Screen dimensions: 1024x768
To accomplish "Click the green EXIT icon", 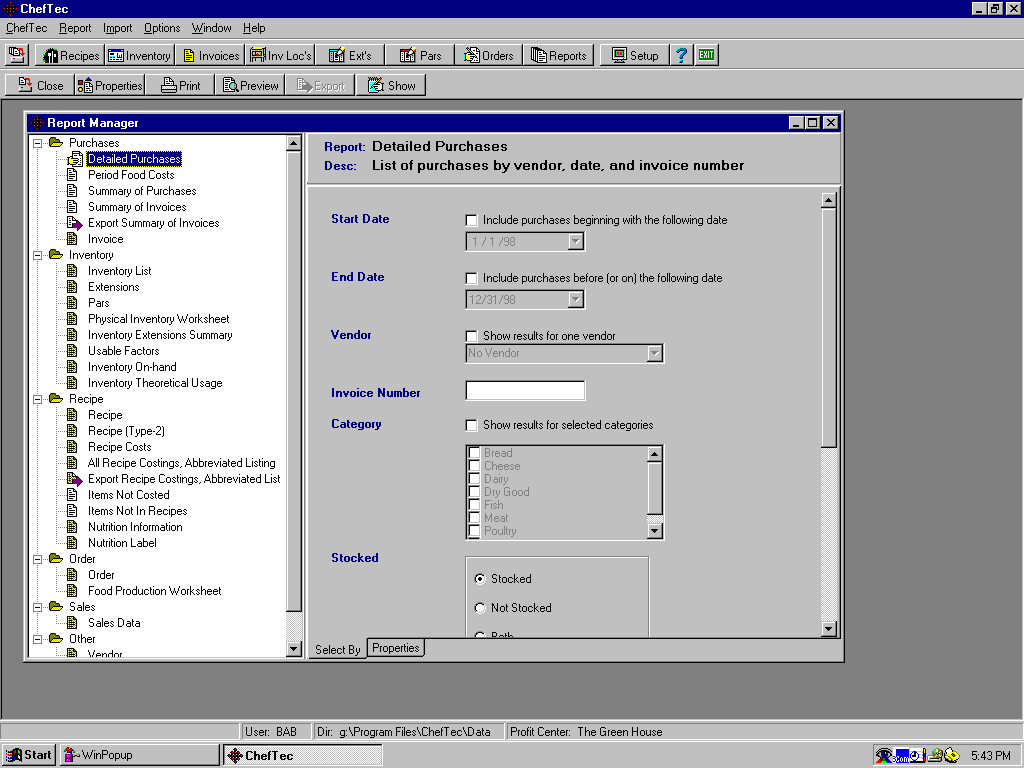I will point(707,56).
